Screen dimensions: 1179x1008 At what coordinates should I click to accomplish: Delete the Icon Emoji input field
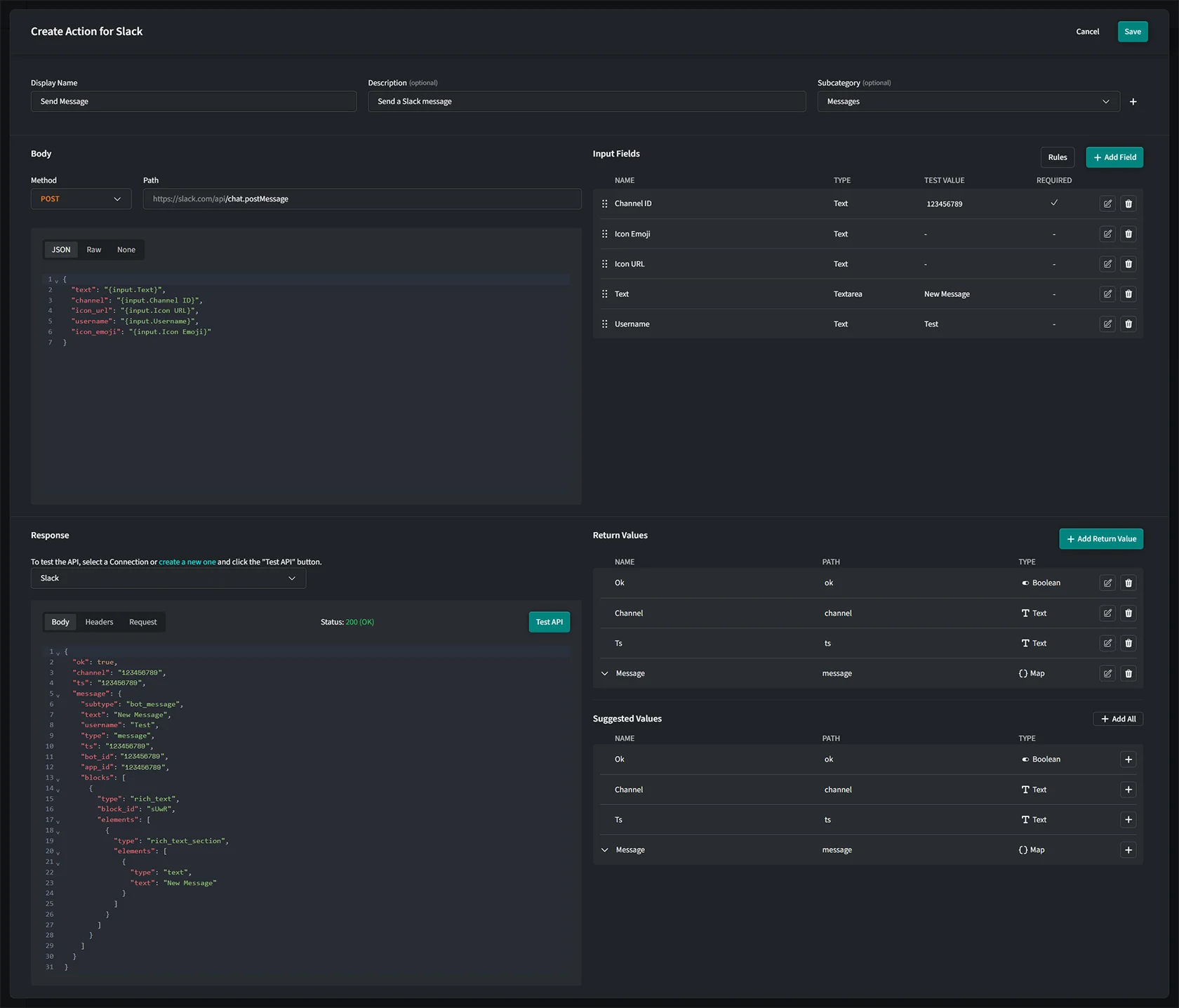click(x=1128, y=234)
